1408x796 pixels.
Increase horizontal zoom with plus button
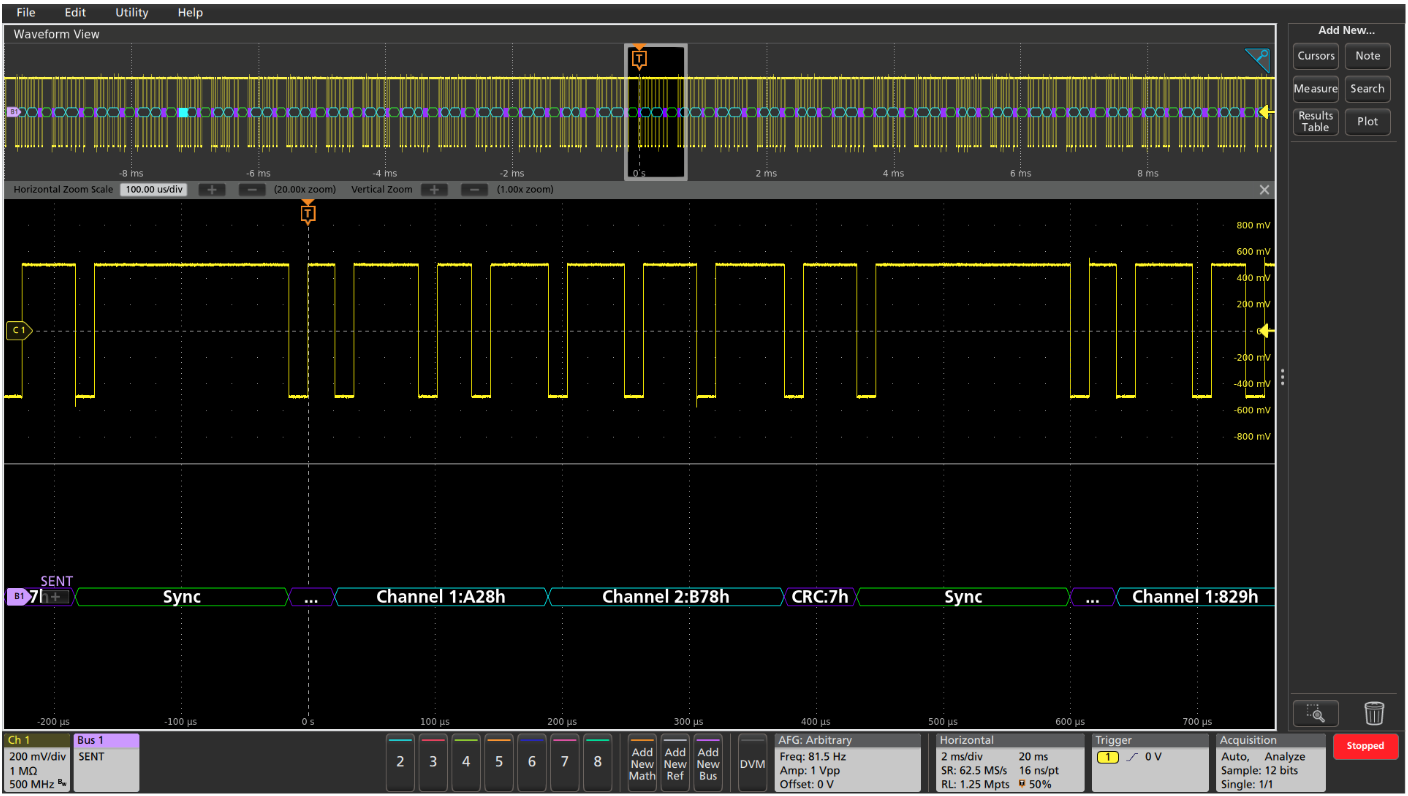pyautogui.click(x=212, y=190)
